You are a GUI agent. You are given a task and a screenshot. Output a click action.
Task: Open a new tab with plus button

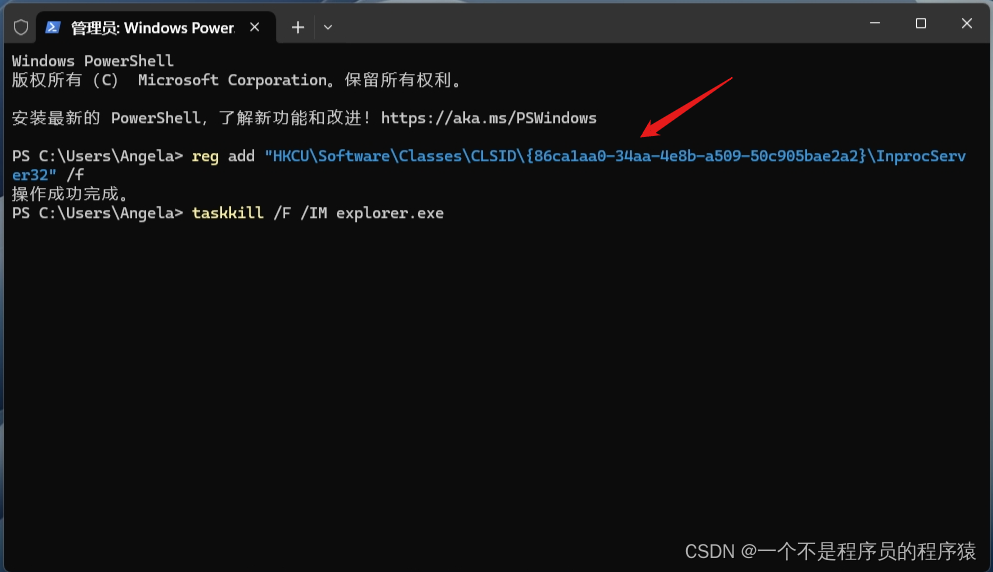[x=298, y=27]
